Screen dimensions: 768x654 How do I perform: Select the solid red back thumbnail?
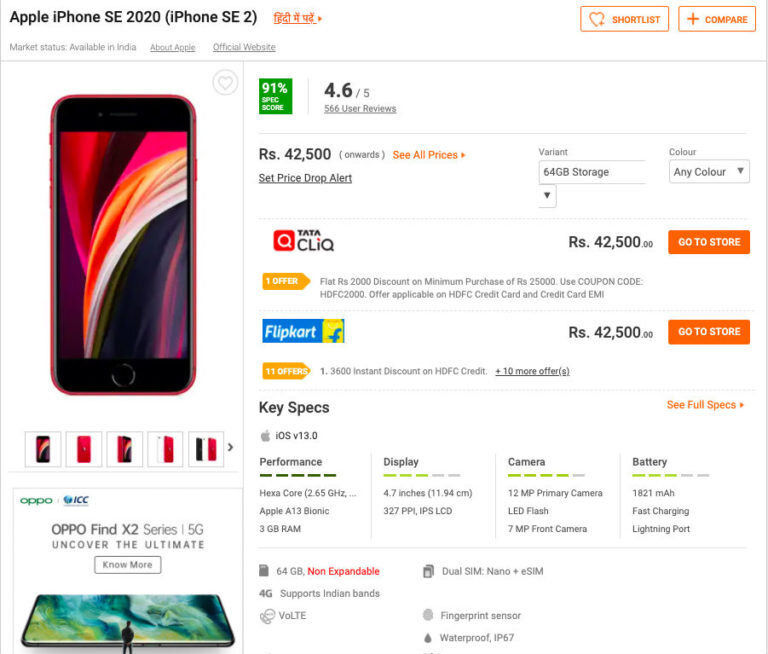[x=84, y=449]
